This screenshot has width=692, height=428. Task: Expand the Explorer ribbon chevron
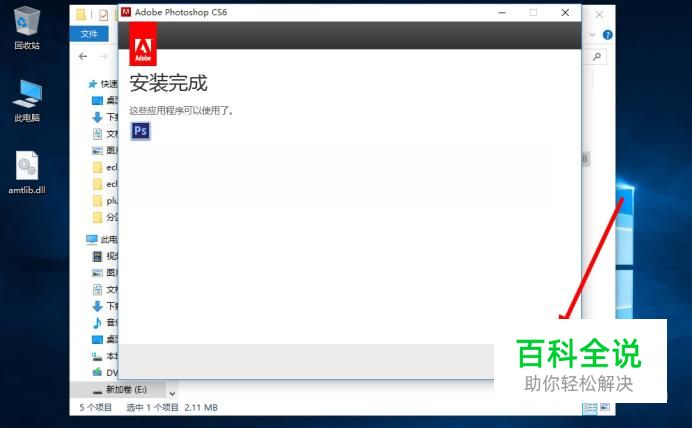pyautogui.click(x=592, y=35)
